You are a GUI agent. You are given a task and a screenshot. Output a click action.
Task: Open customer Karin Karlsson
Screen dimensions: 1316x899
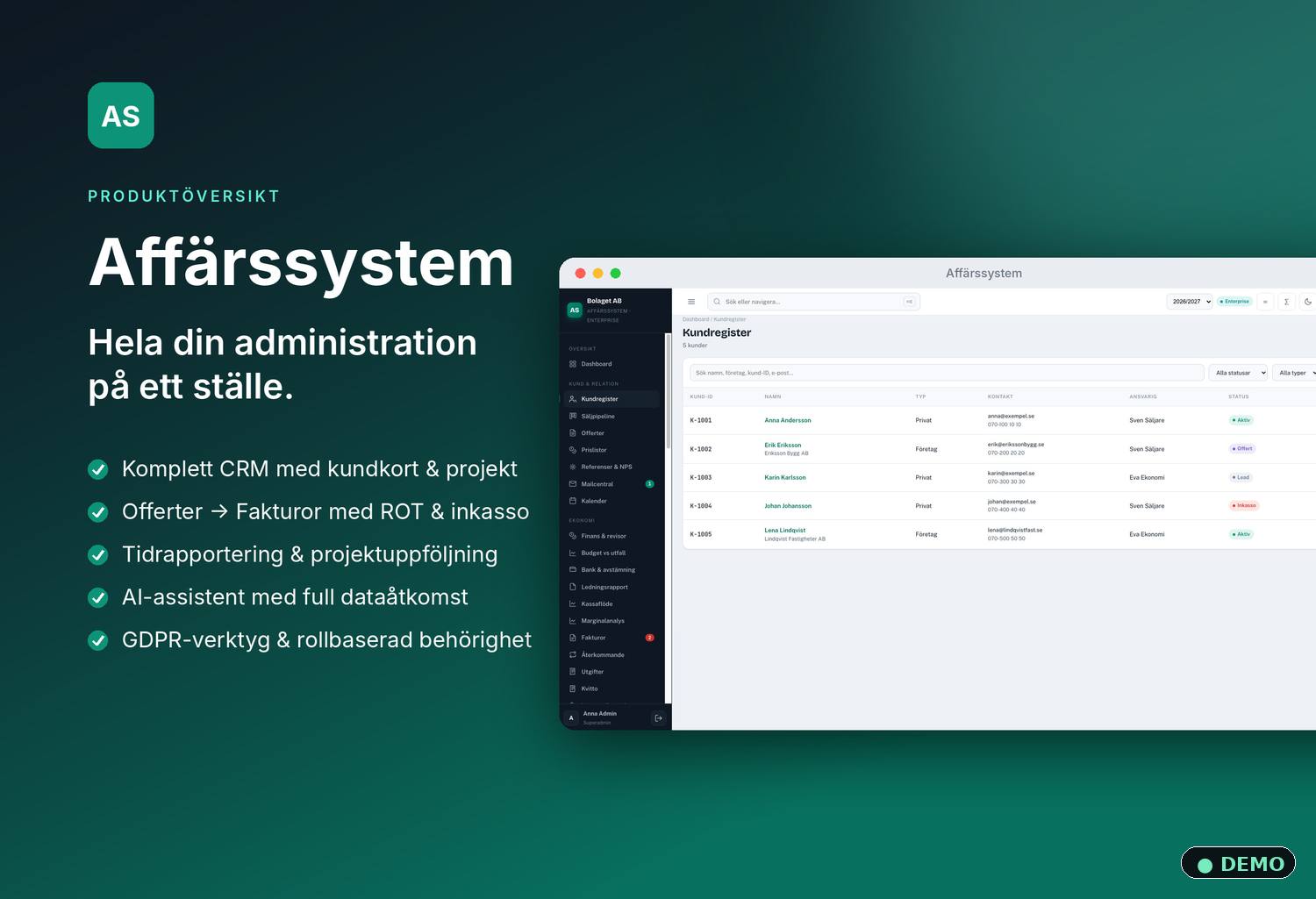pos(785,477)
